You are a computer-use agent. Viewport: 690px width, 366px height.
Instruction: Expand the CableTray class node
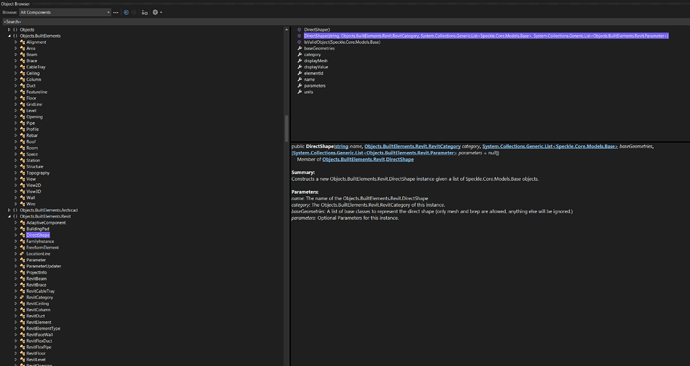[x=16, y=67]
